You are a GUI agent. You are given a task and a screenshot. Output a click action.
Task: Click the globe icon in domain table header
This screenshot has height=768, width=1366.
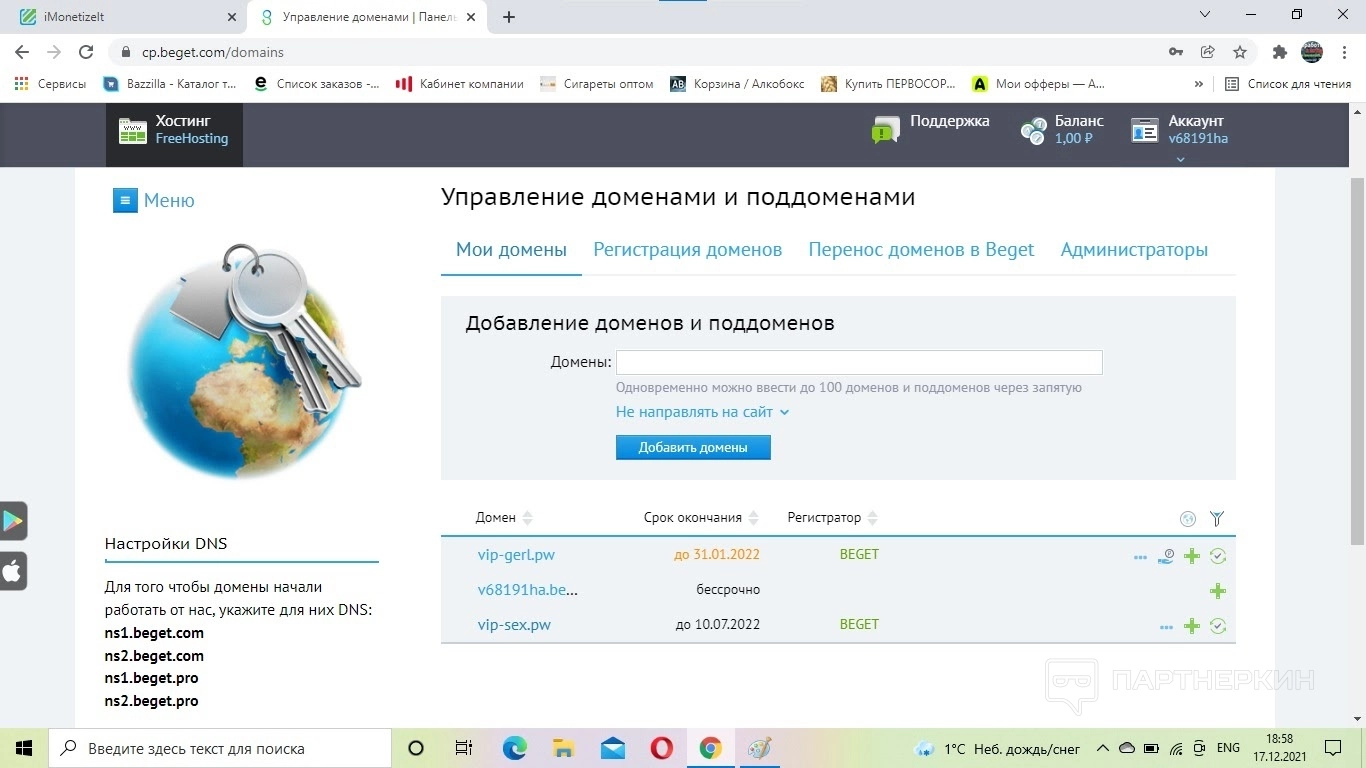(x=1188, y=518)
